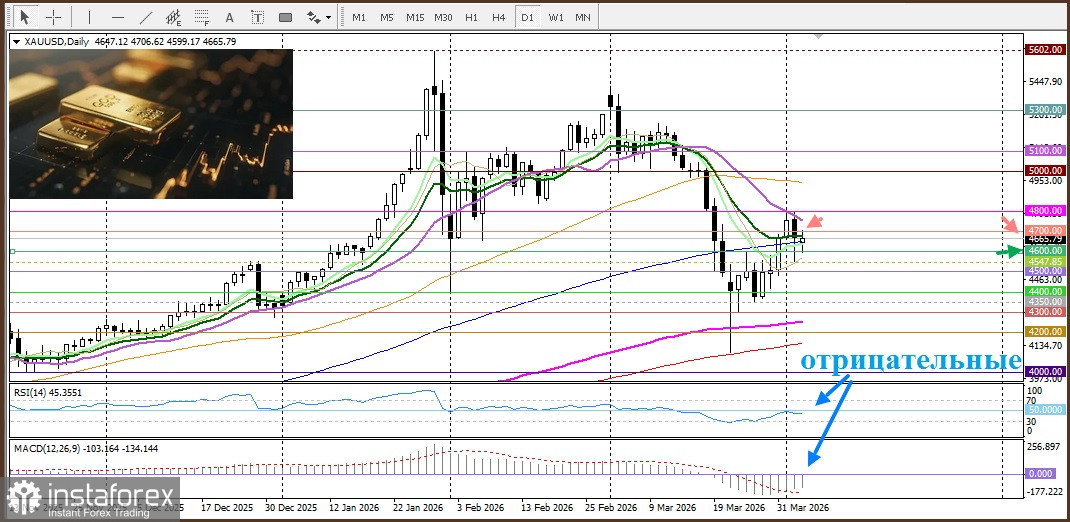Select the text label tool

pyautogui.click(x=257, y=17)
